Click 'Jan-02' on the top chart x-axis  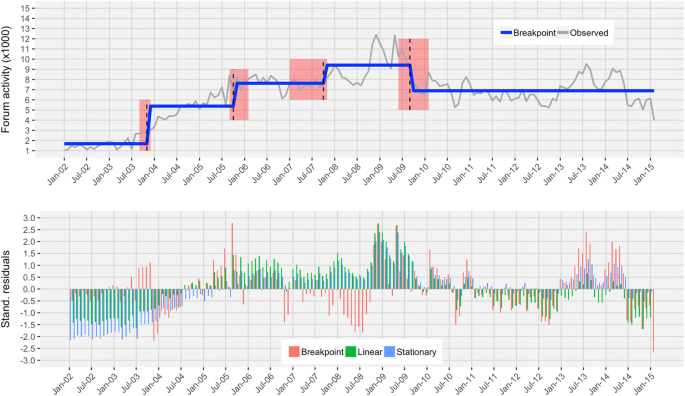58,174
